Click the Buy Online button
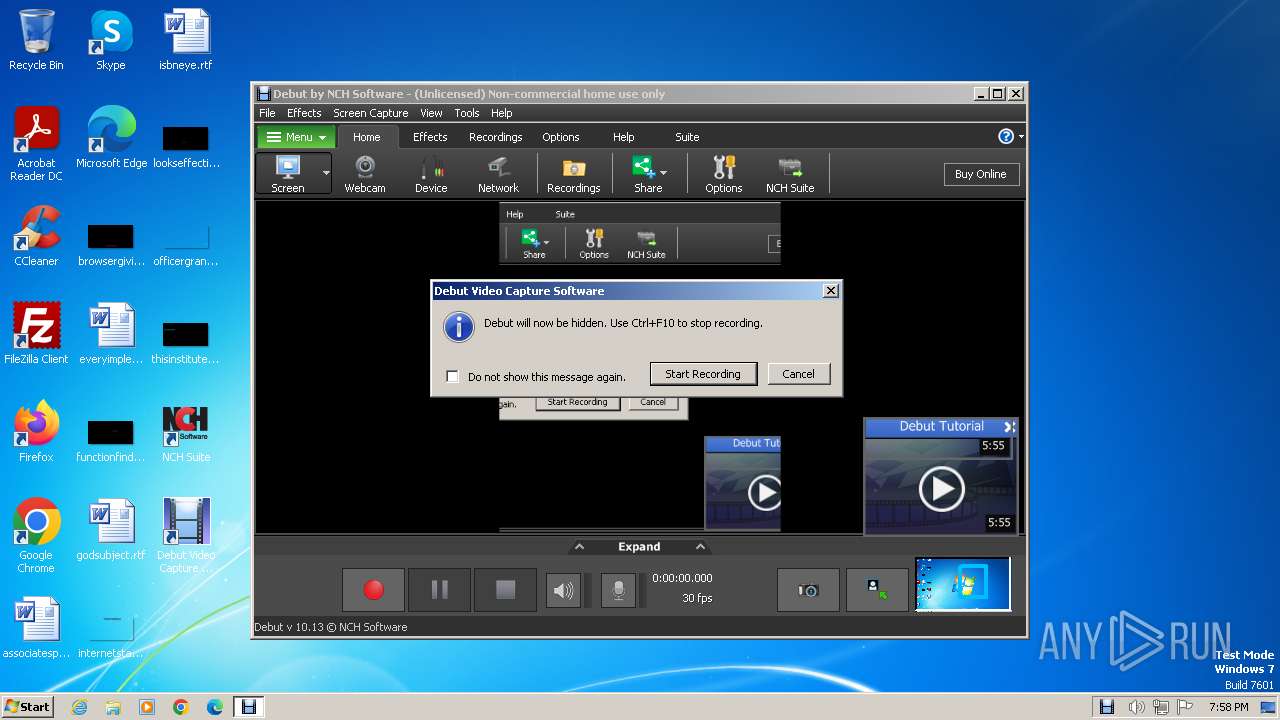The width and height of the screenshot is (1280, 720). [981, 174]
